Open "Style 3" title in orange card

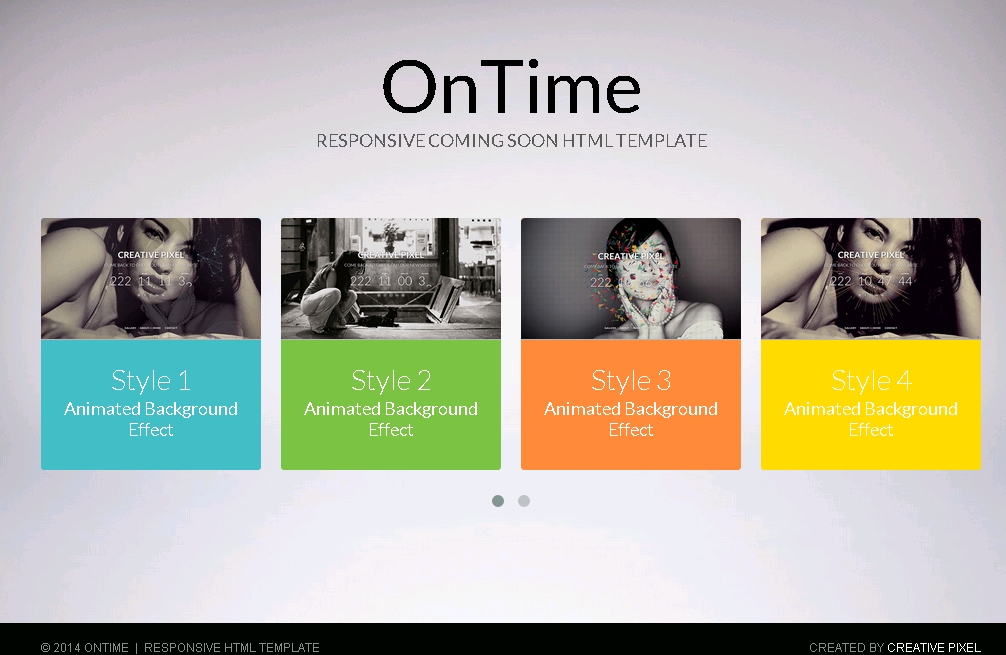click(631, 380)
